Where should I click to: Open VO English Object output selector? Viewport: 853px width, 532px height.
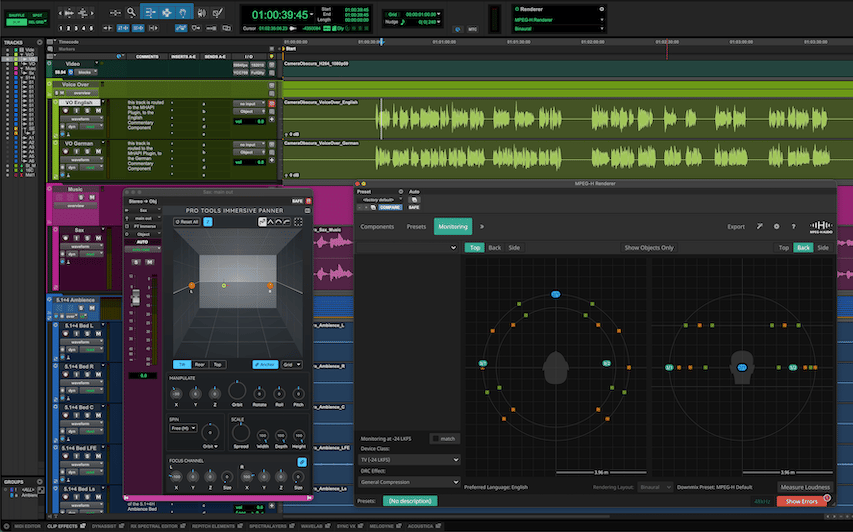[249, 111]
